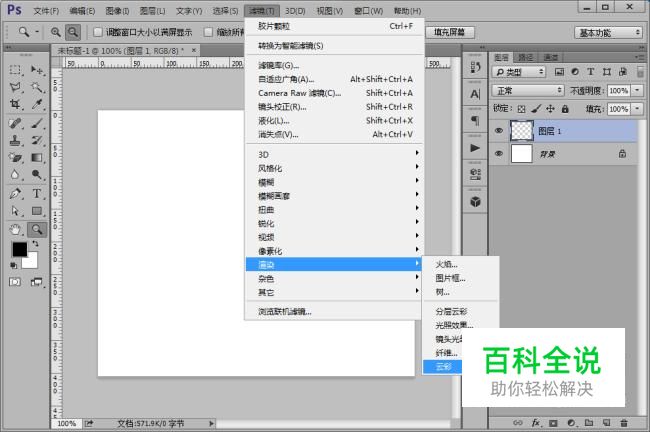The image size is (650, 432).
Task: Open the Character panel icon
Action: [475, 94]
